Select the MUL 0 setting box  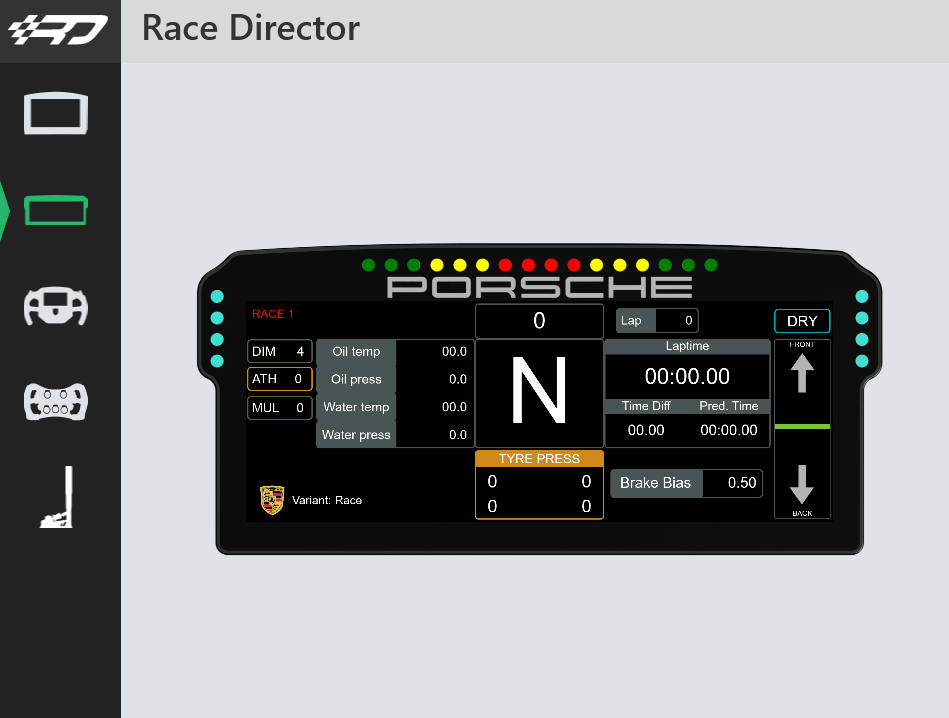pyautogui.click(x=279, y=407)
